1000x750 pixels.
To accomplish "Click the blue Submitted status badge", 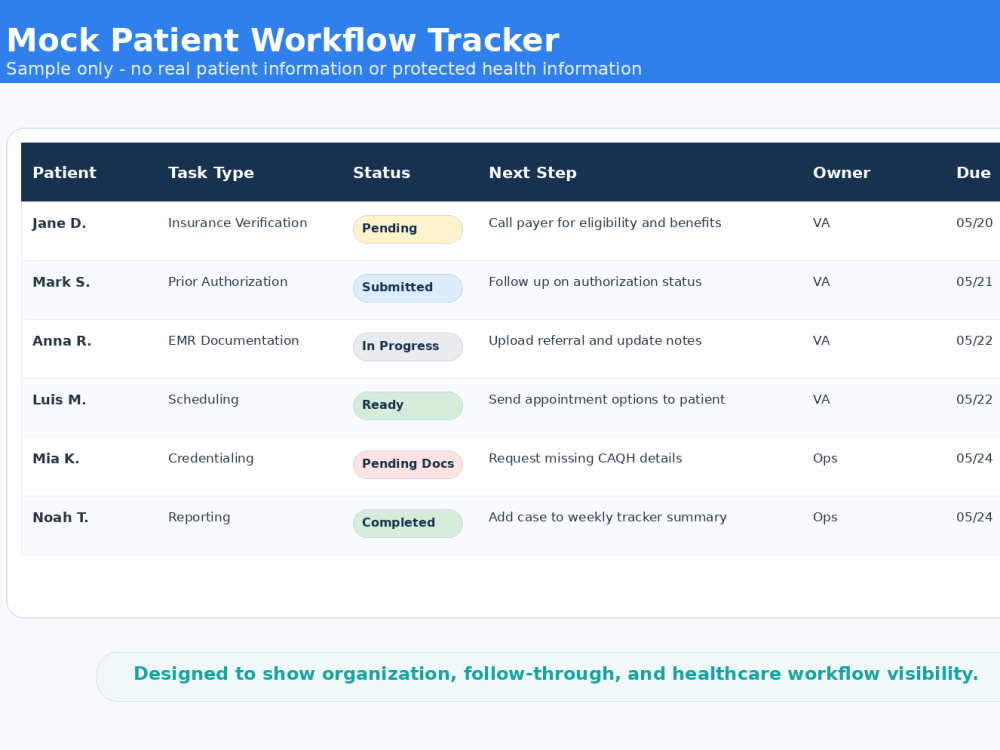I will (x=408, y=288).
